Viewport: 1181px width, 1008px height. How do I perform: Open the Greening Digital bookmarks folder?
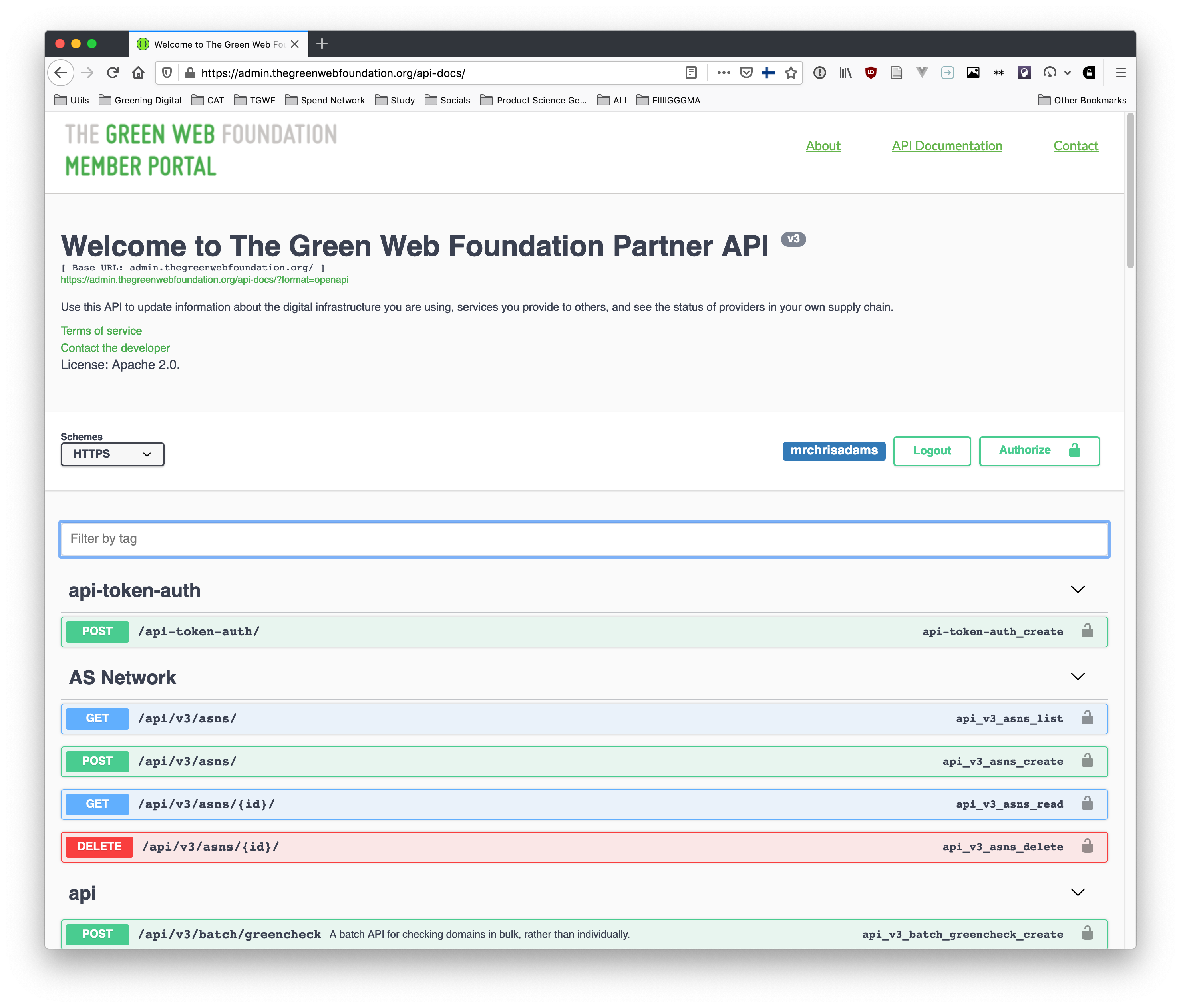click(x=140, y=100)
